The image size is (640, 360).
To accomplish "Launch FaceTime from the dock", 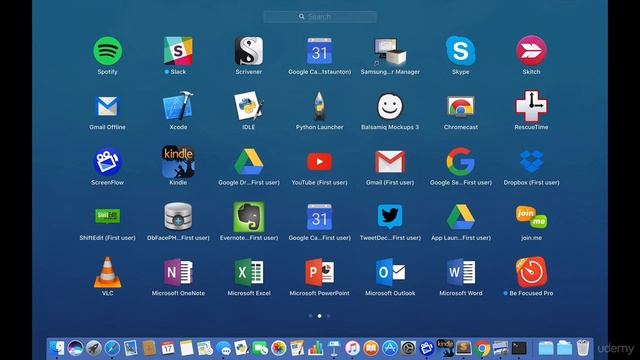I will [260, 348].
